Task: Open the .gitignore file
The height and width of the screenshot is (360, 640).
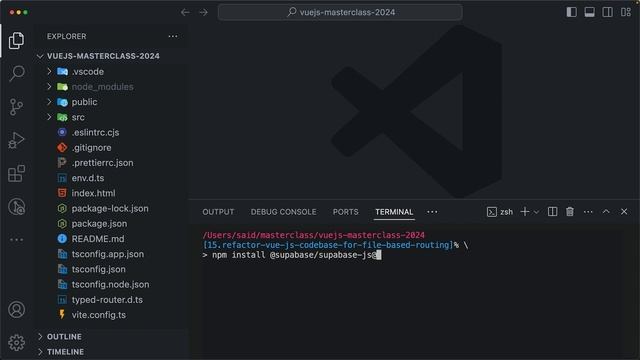Action: coord(91,147)
